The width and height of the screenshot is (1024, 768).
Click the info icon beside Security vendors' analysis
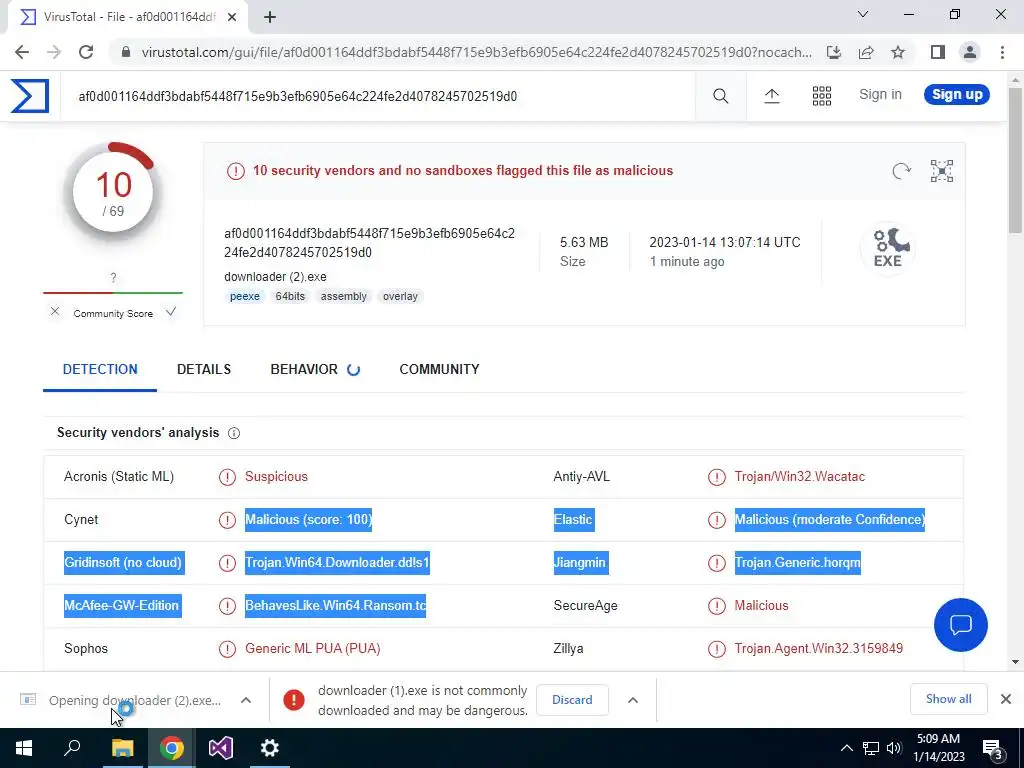(234, 433)
